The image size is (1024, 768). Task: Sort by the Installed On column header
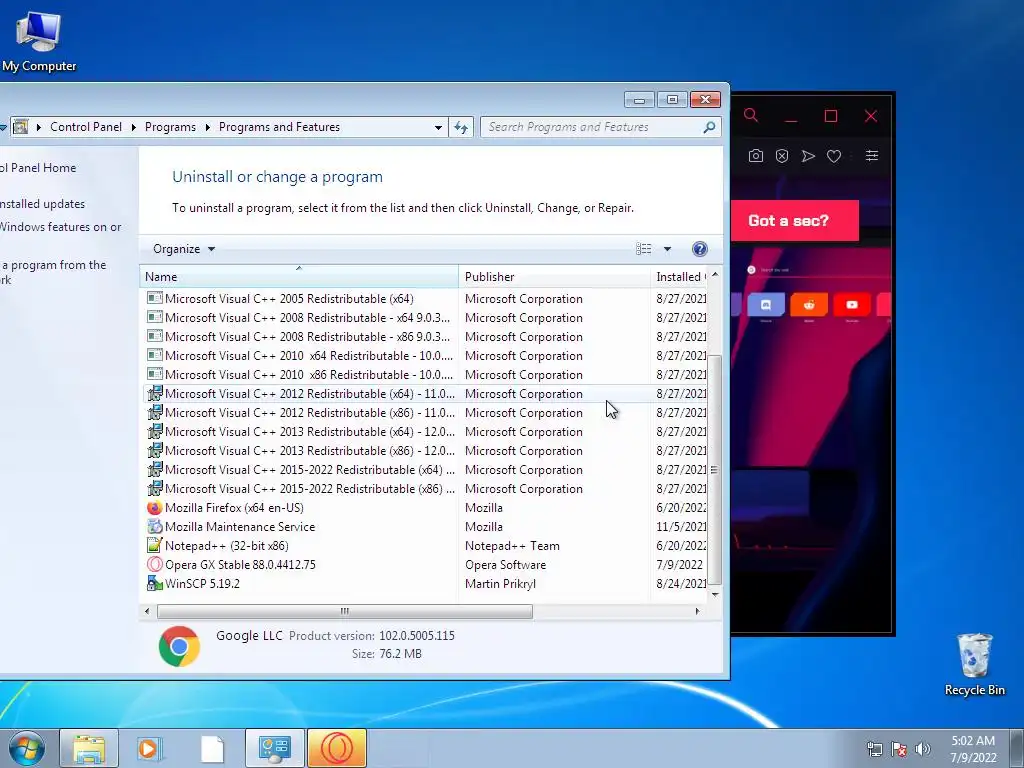[x=680, y=276]
